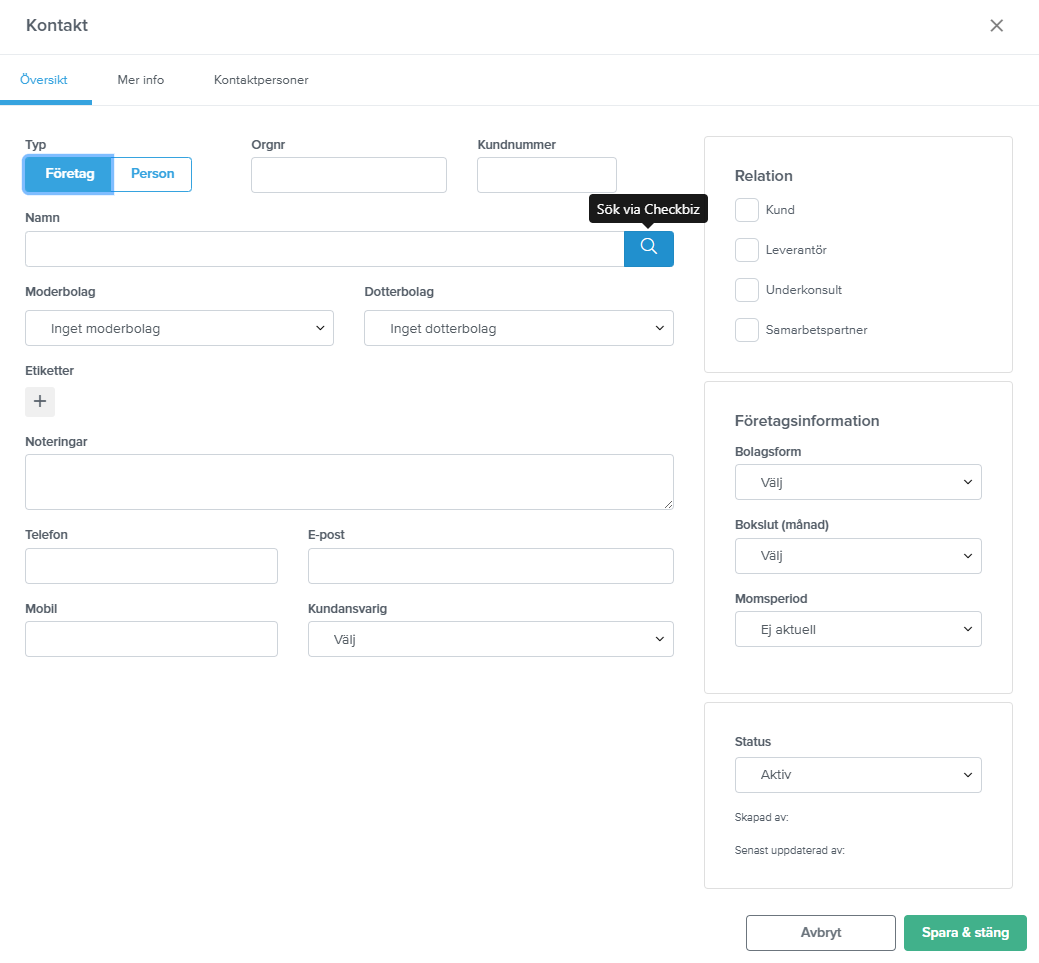Toggle the Samarbetspartner checkbox

[x=747, y=330]
